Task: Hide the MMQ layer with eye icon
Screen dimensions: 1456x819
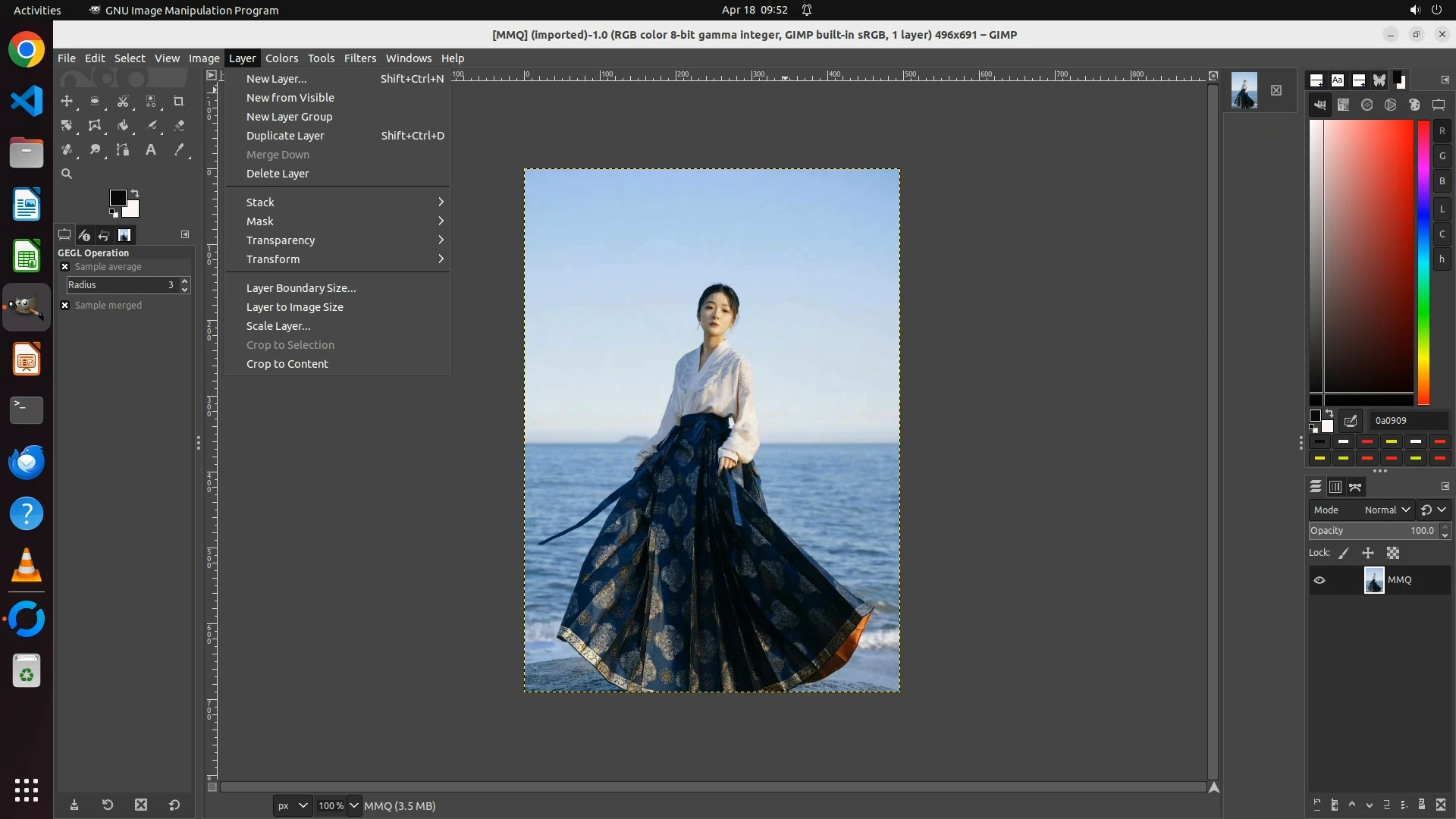Action: click(x=1319, y=580)
